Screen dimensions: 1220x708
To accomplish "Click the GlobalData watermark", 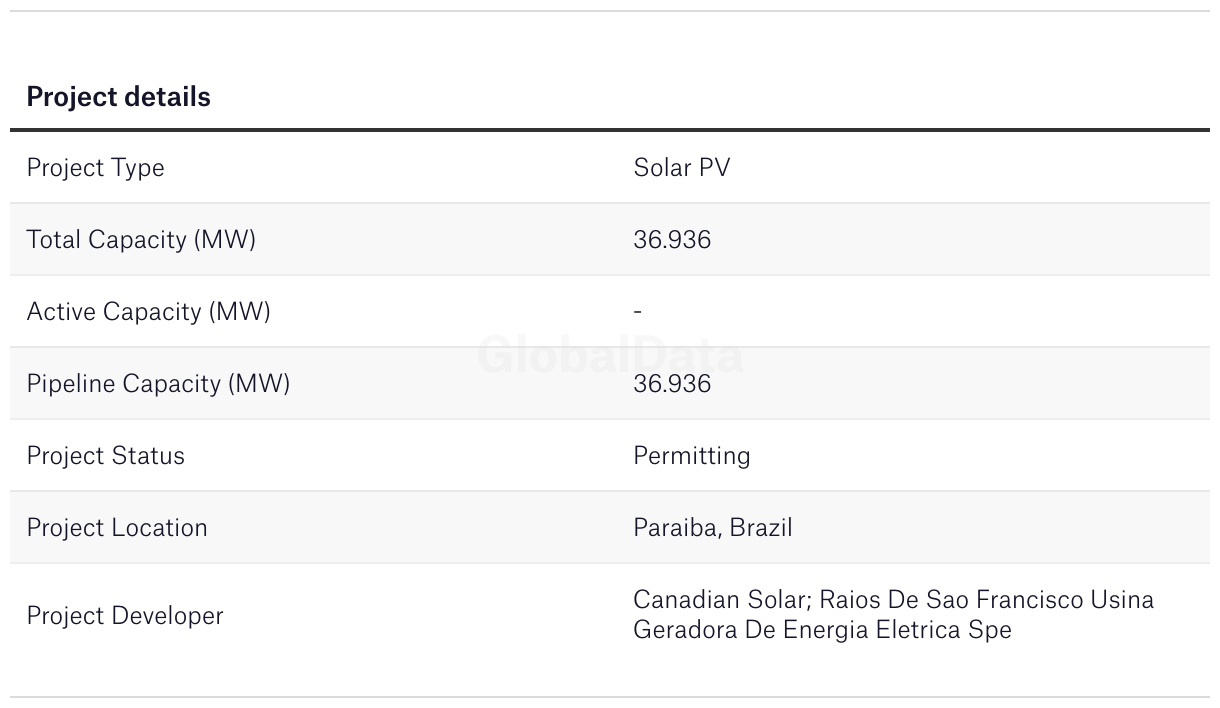I will (610, 355).
